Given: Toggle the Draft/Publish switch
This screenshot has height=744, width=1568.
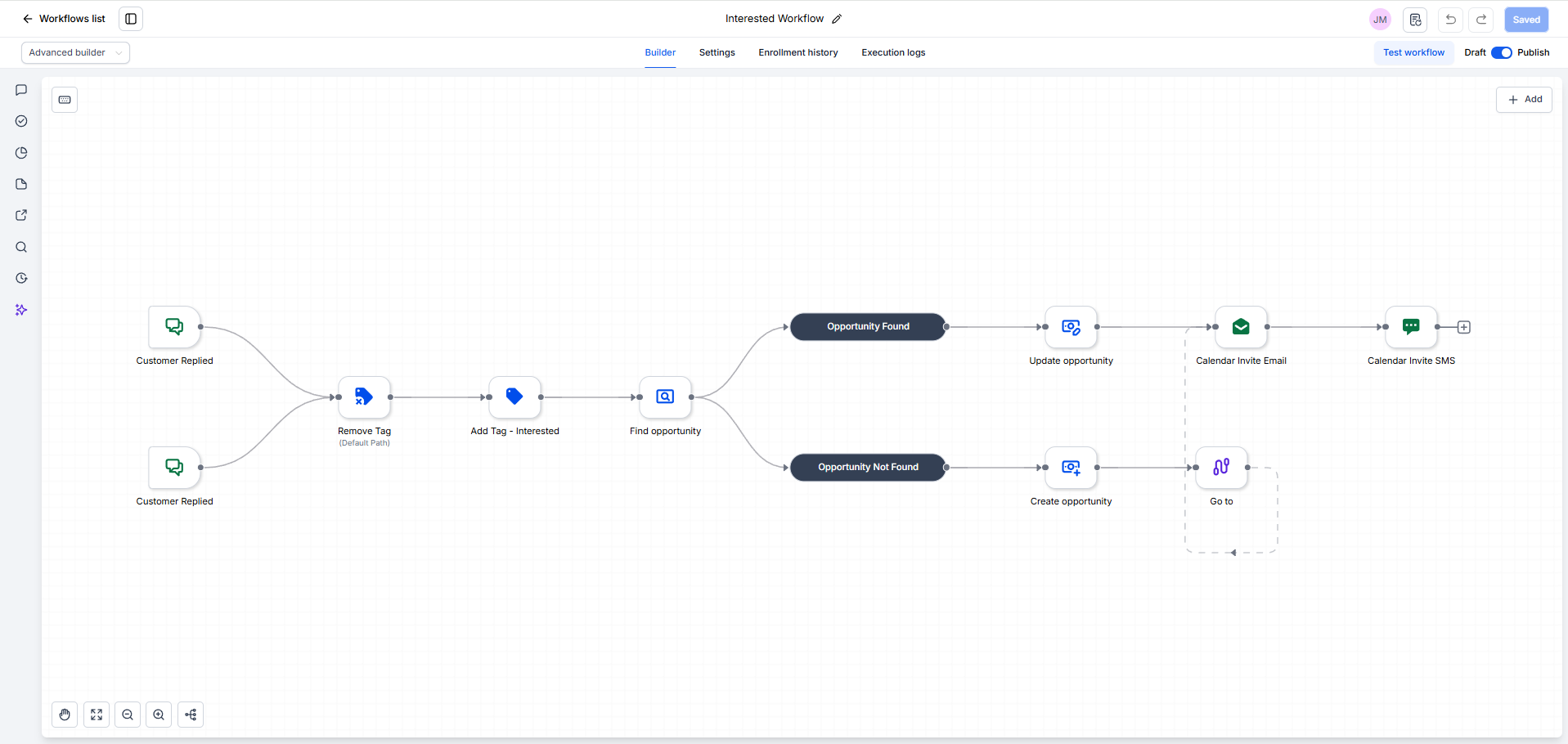Looking at the screenshot, I should click(x=1501, y=52).
